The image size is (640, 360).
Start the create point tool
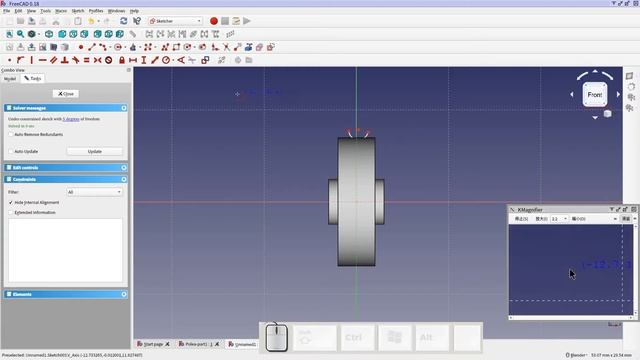[81, 47]
